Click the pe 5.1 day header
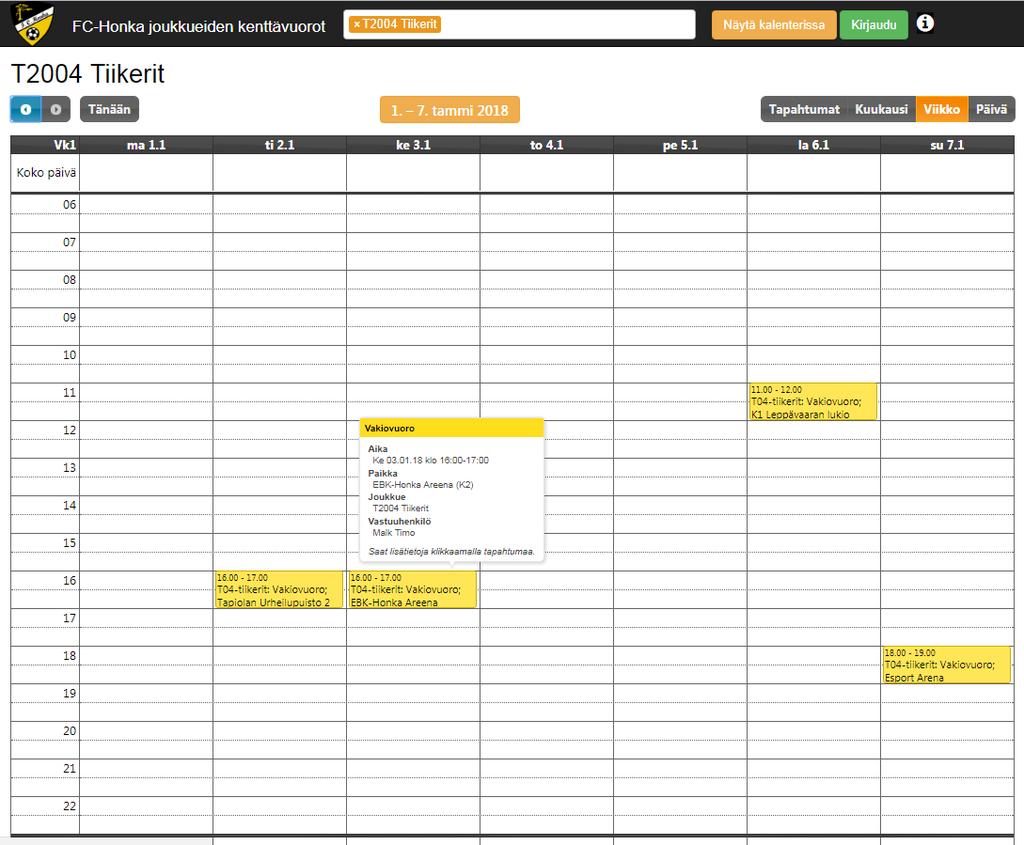 click(680, 145)
